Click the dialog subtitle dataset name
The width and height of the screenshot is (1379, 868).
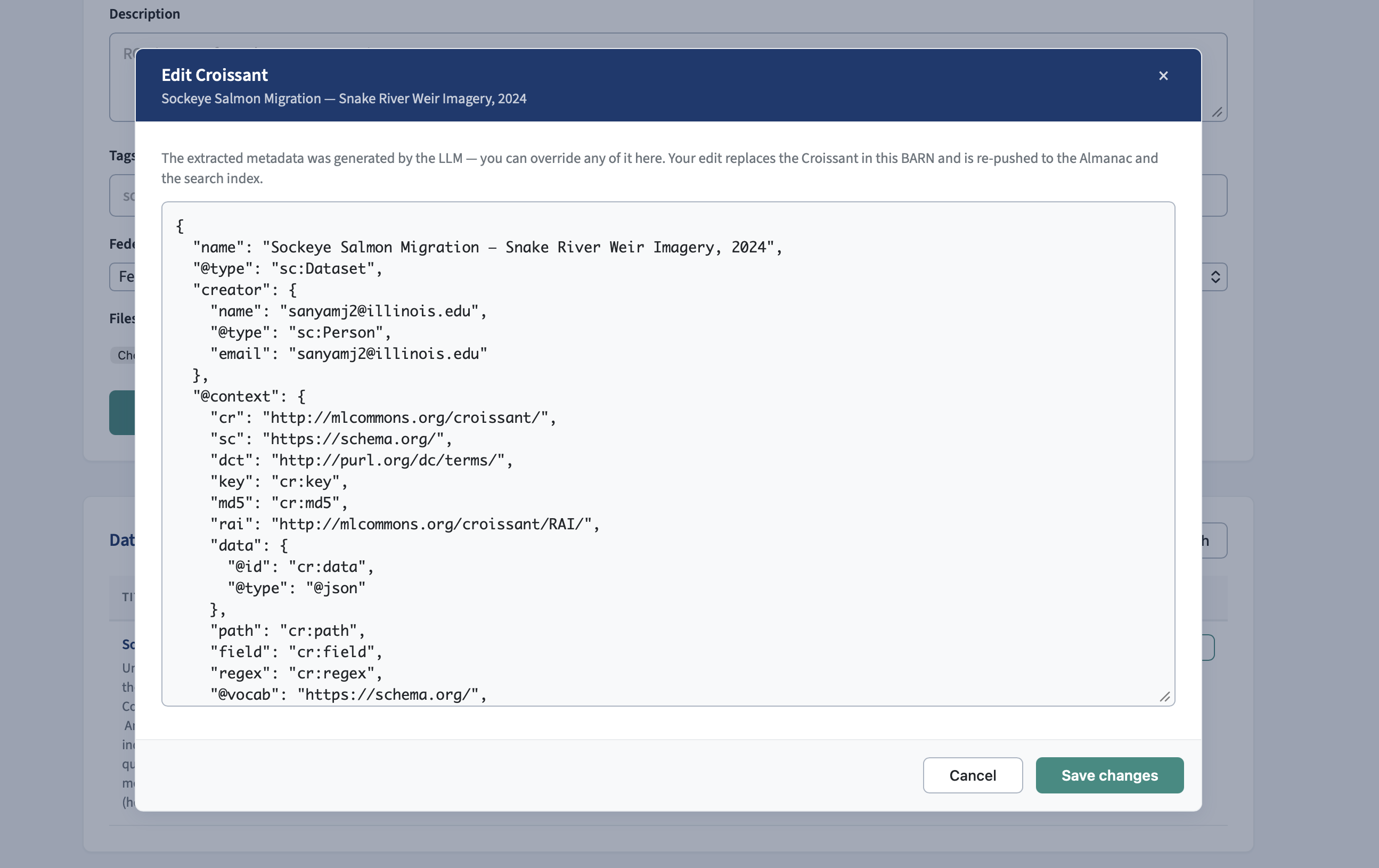click(344, 99)
